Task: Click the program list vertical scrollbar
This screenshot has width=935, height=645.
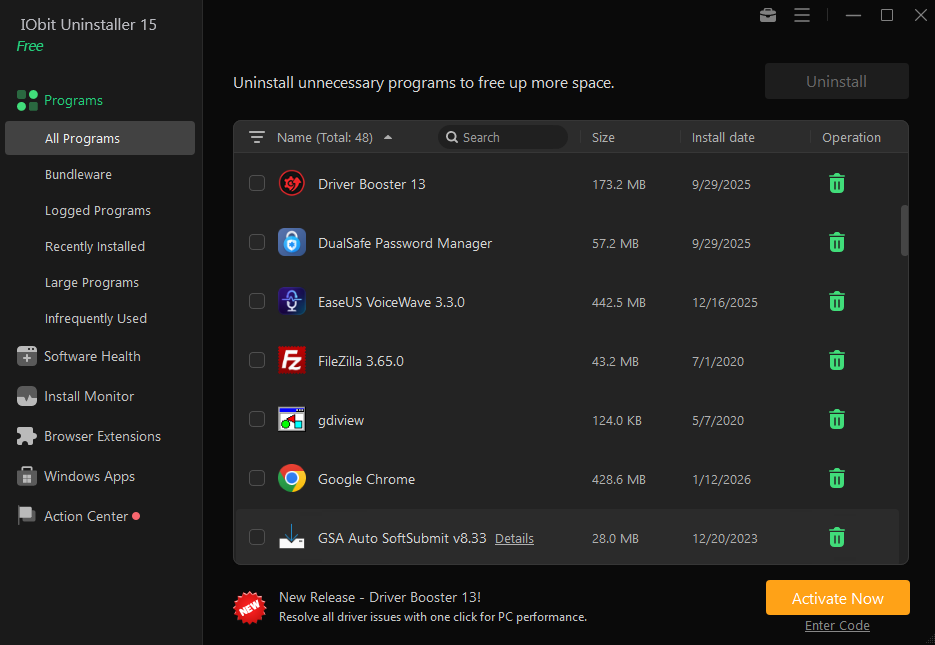Action: coord(904,231)
